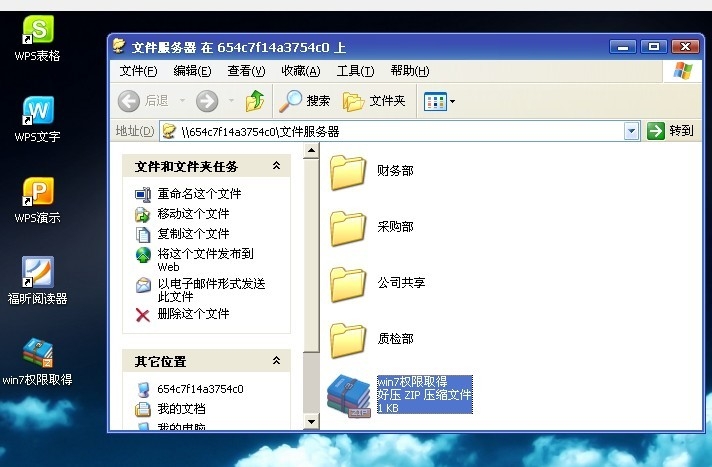The width and height of the screenshot is (712, 467).
Task: Collapse the 其它位置 panel
Action: (x=276, y=361)
